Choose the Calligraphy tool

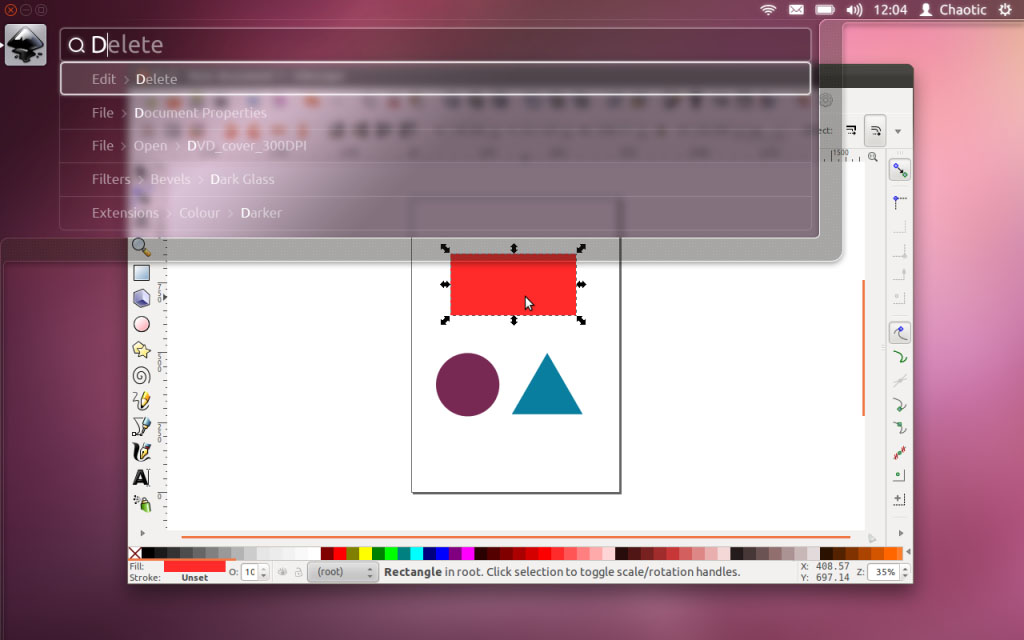click(141, 452)
